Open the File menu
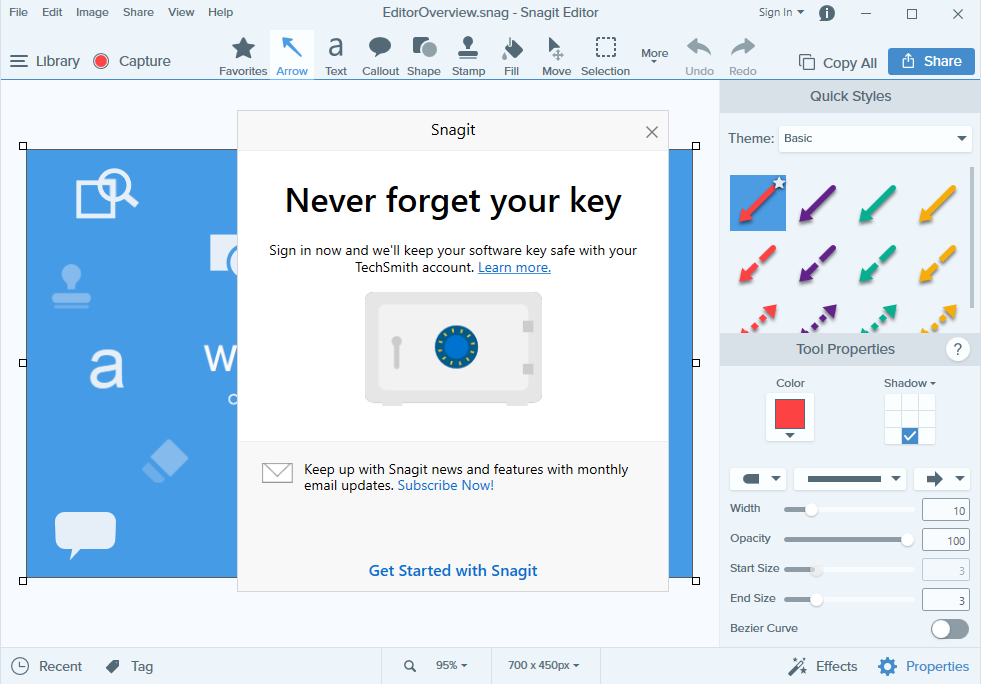This screenshot has width=981, height=684. pos(18,13)
